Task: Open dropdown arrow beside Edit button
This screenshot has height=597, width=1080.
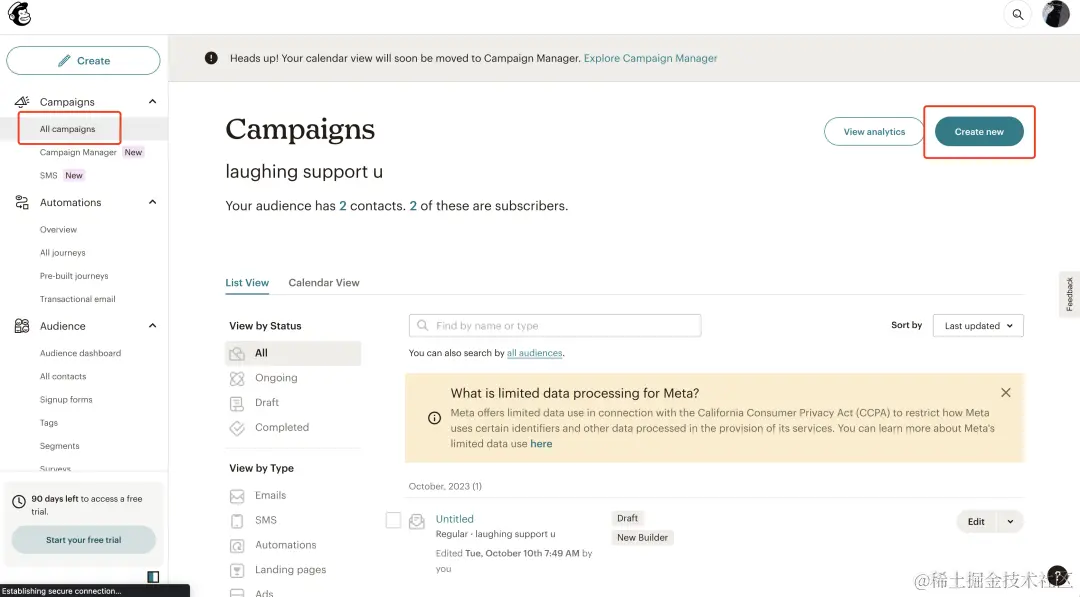Action: [1010, 522]
